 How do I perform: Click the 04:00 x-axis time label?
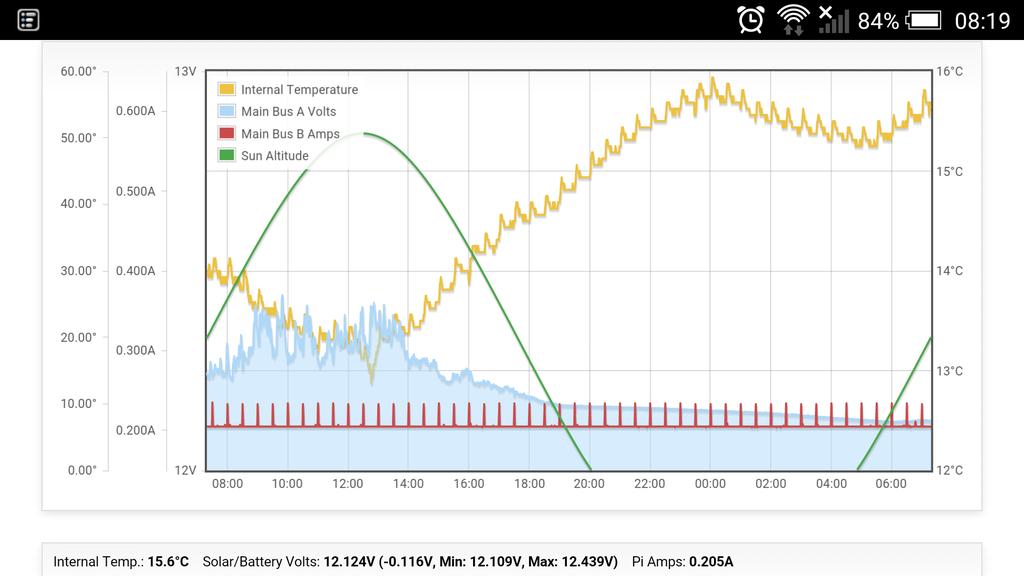[831, 484]
